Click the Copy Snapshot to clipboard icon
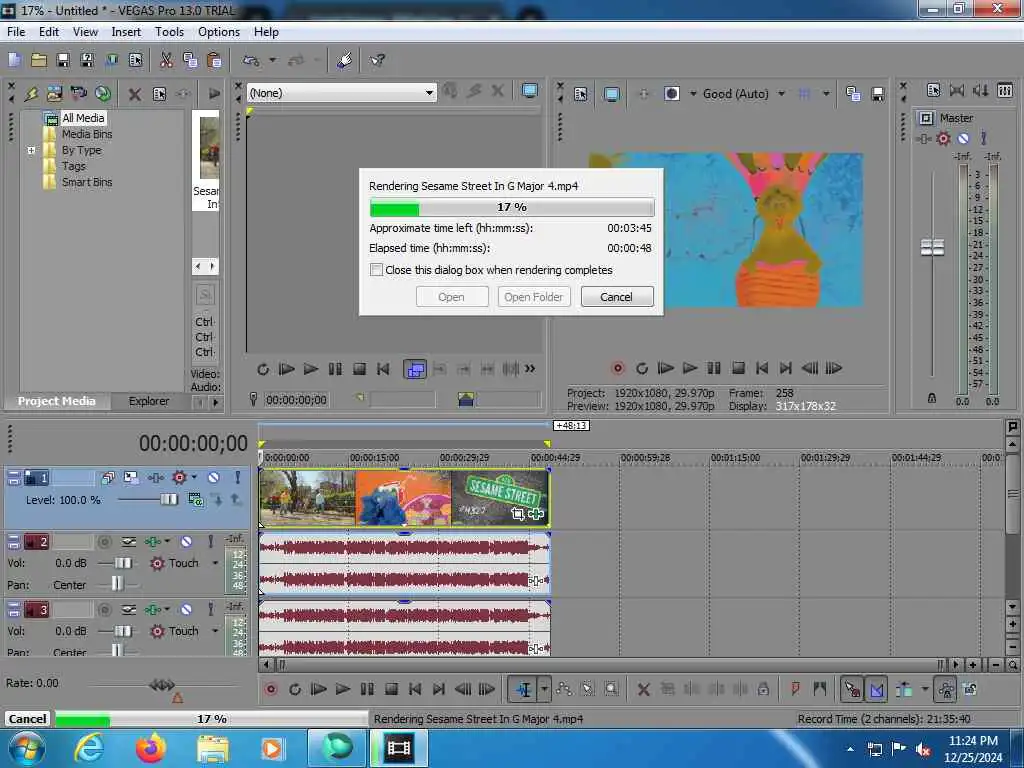The image size is (1024, 768). click(853, 94)
